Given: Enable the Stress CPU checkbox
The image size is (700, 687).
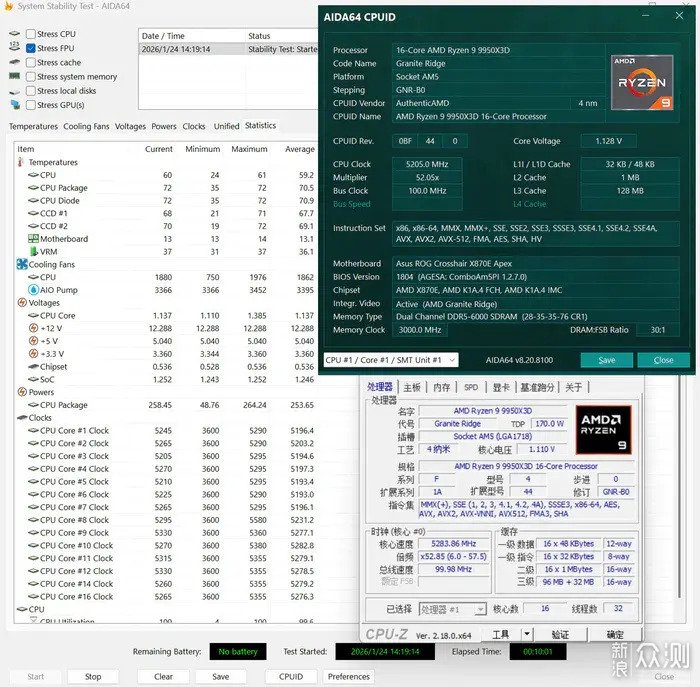Looking at the screenshot, I should pos(31,34).
